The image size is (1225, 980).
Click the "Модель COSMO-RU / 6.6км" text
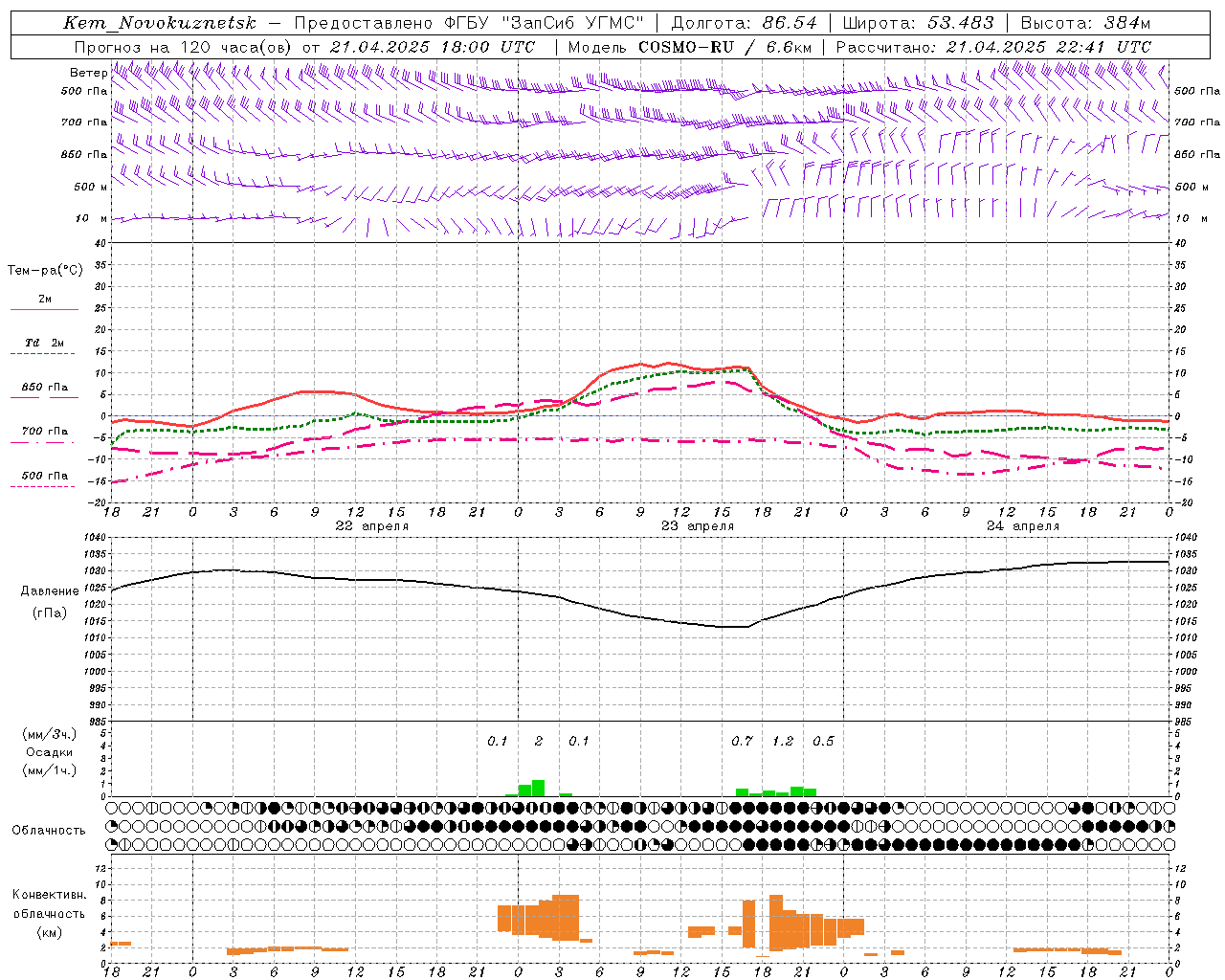[x=690, y=47]
